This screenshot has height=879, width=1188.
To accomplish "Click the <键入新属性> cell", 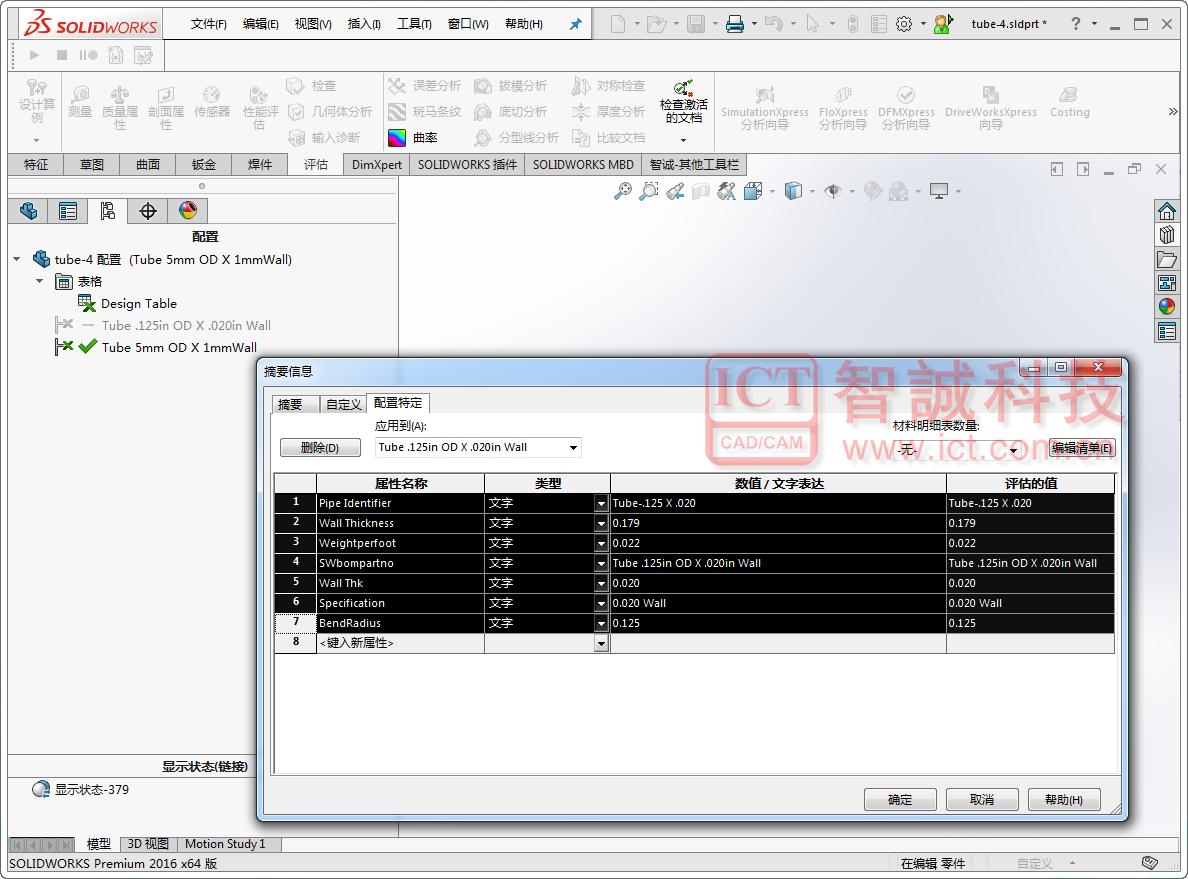I will [x=400, y=643].
